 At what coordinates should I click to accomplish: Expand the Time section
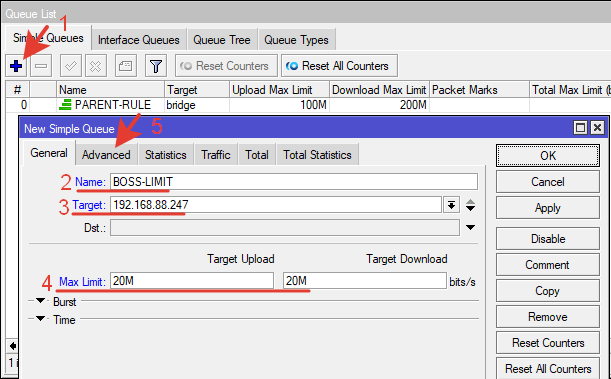40,319
